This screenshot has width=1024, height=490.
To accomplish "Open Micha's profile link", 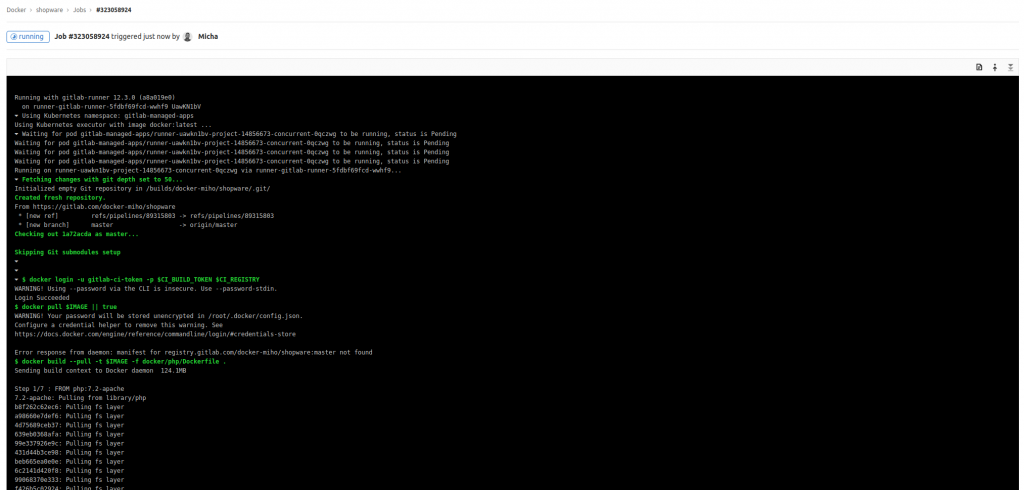I will 208,37.
